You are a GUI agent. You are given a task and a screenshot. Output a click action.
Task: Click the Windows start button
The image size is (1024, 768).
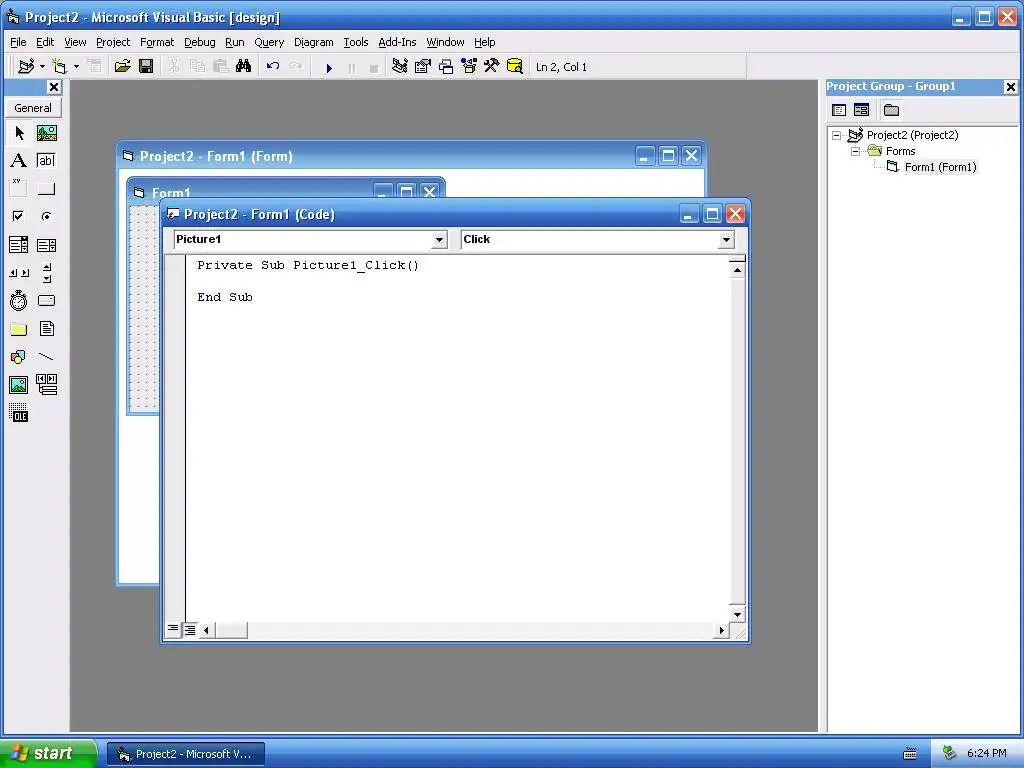click(x=48, y=753)
